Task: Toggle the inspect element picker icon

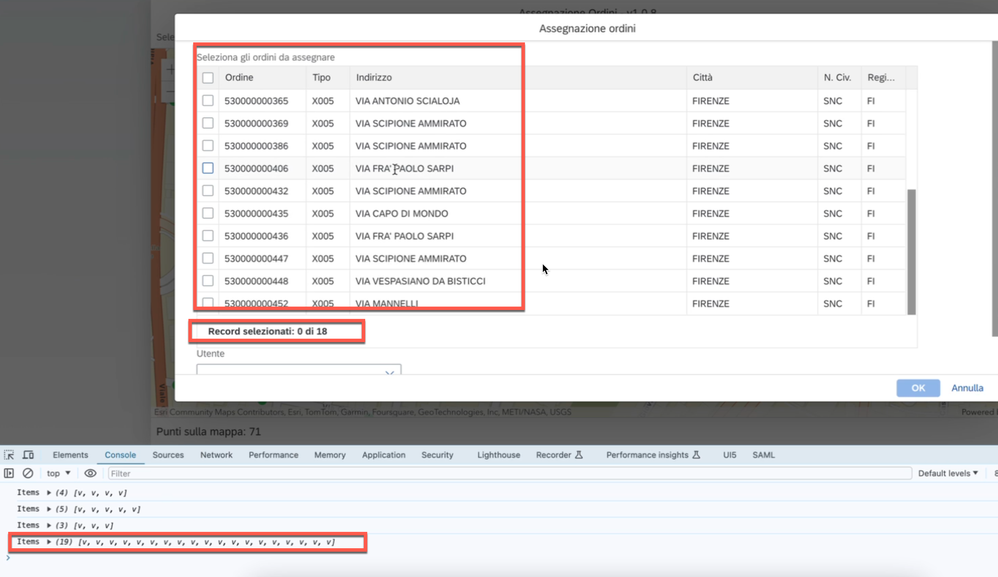Action: [9, 455]
